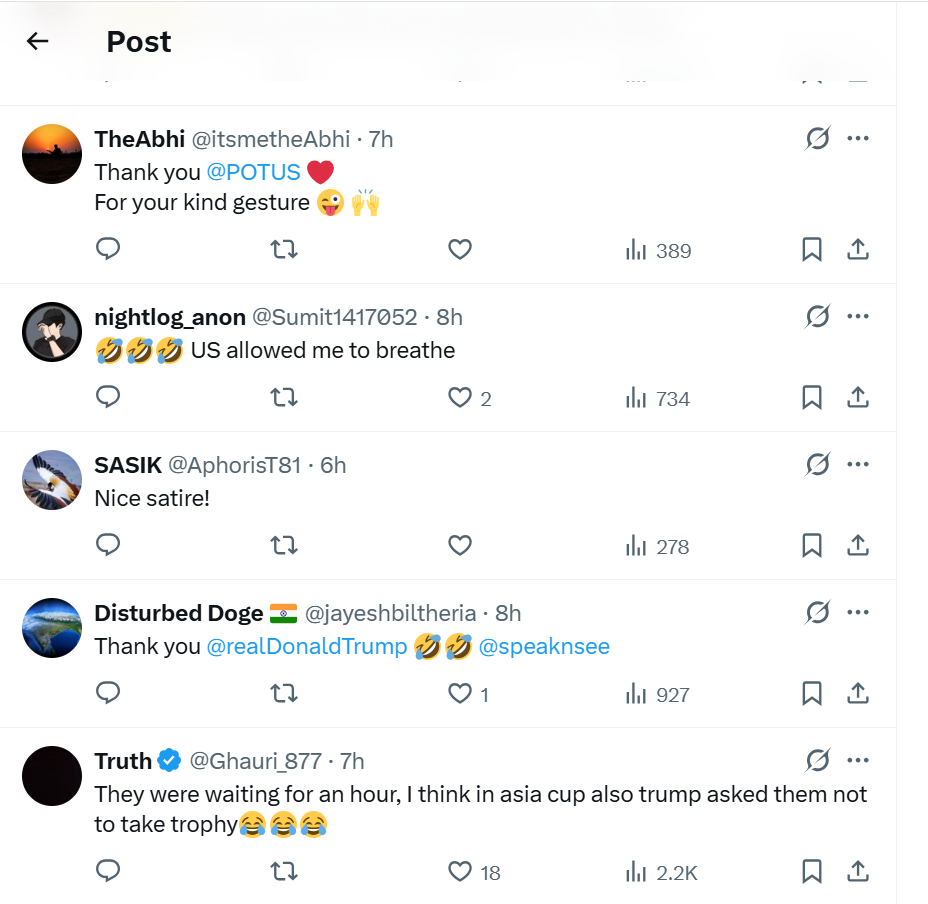
Task: Open the @realDonaldTrump mention link
Action: (x=307, y=646)
